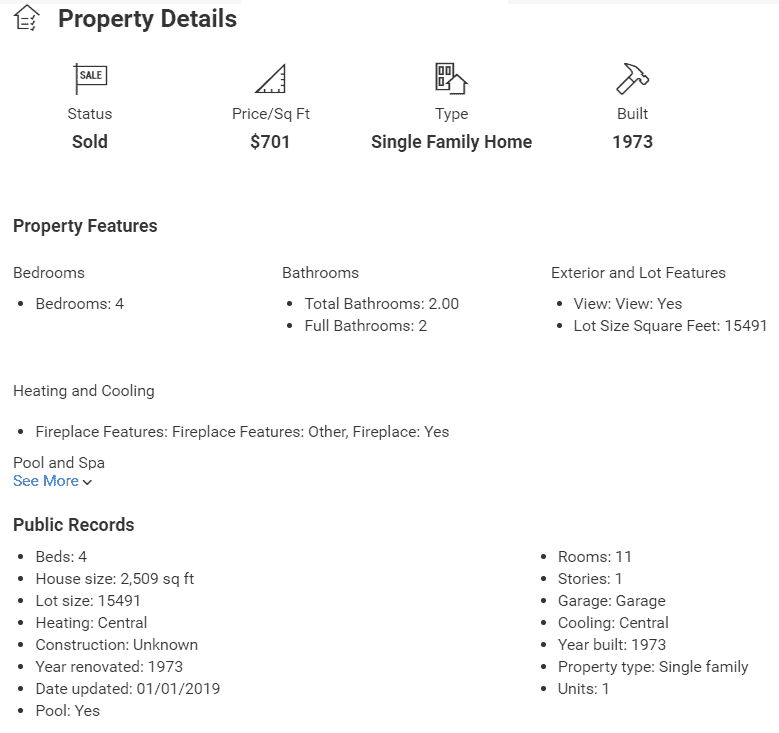
Task: Click the Heating and Cooling title
Action: point(84,391)
